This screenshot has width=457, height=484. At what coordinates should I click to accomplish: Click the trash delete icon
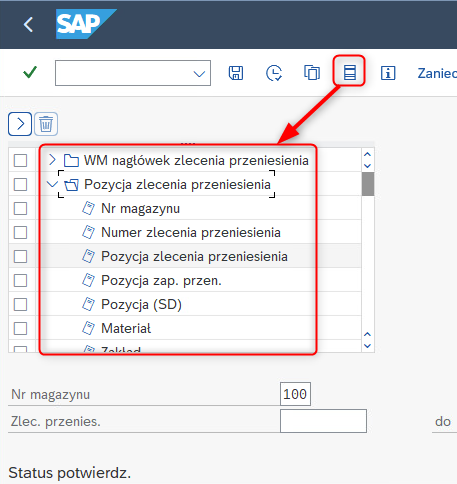coord(46,124)
